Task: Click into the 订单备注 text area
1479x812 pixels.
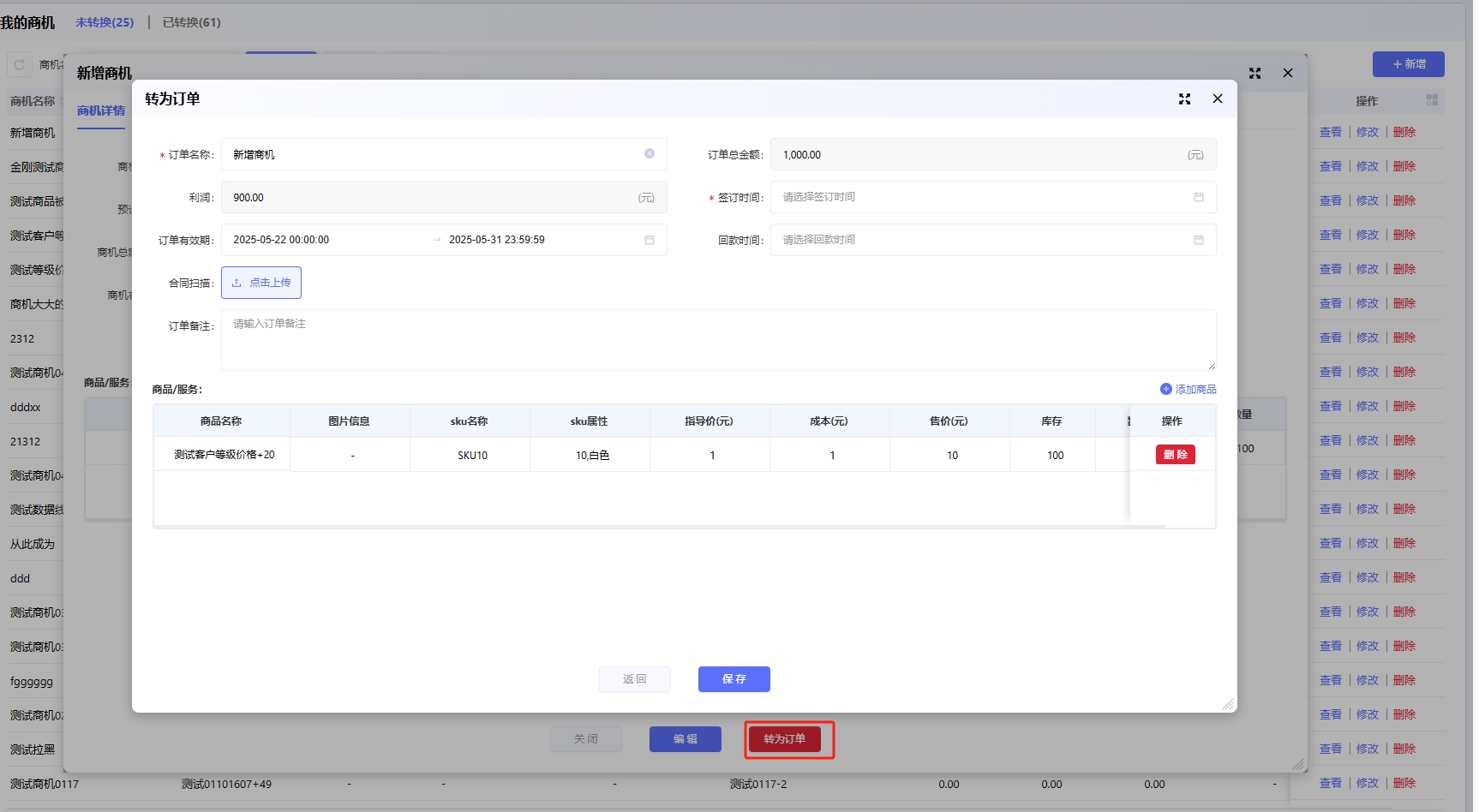Action: coord(718,340)
